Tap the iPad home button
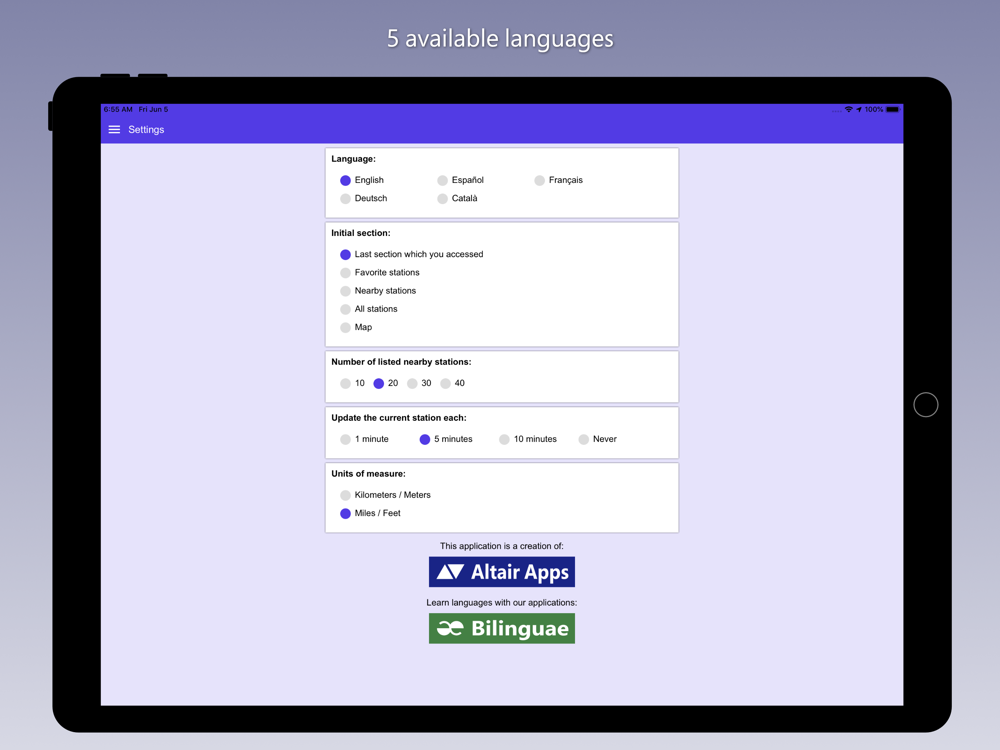 pos(925,404)
